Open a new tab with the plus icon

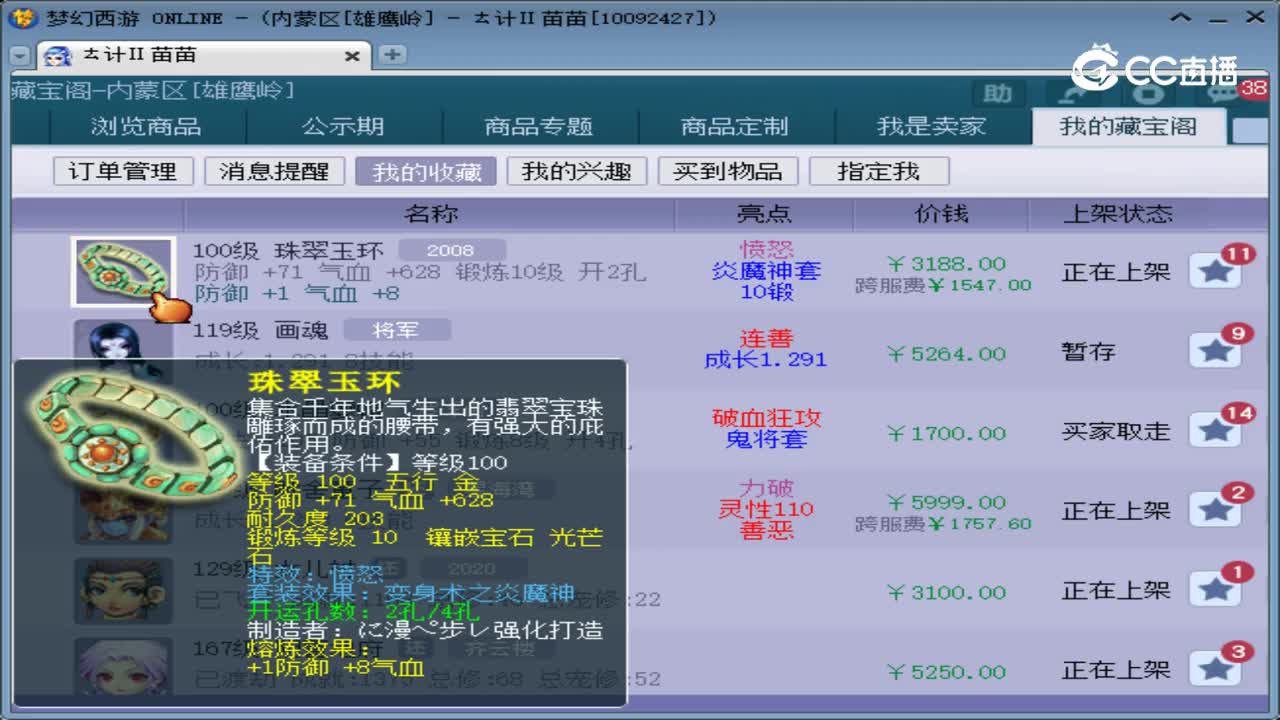point(392,55)
